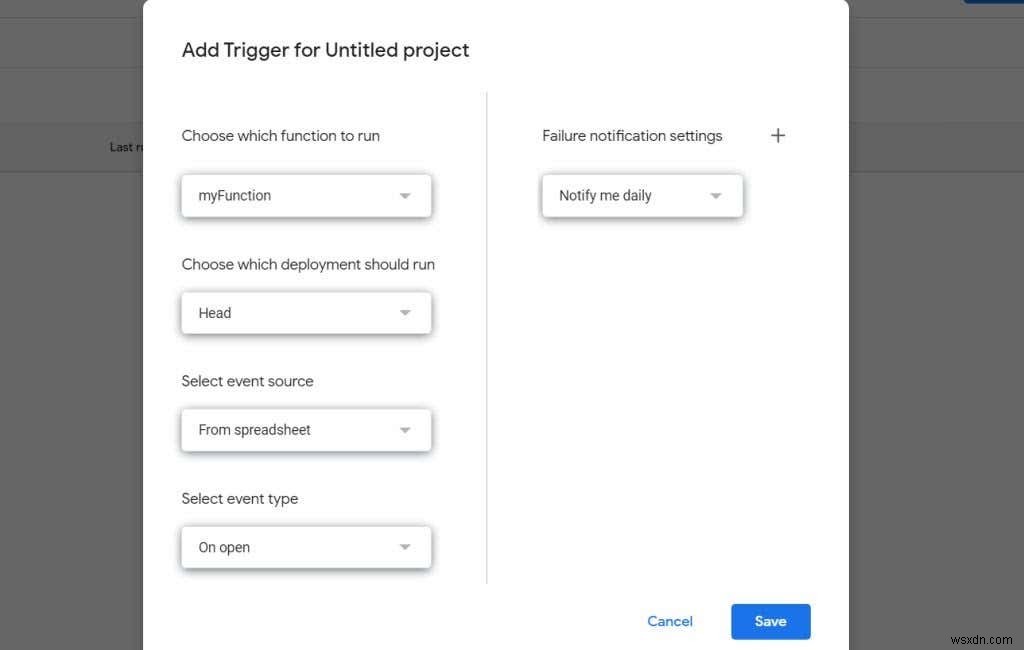The width and height of the screenshot is (1024, 650).
Task: Click the Head dropdown chevron
Action: (405, 312)
